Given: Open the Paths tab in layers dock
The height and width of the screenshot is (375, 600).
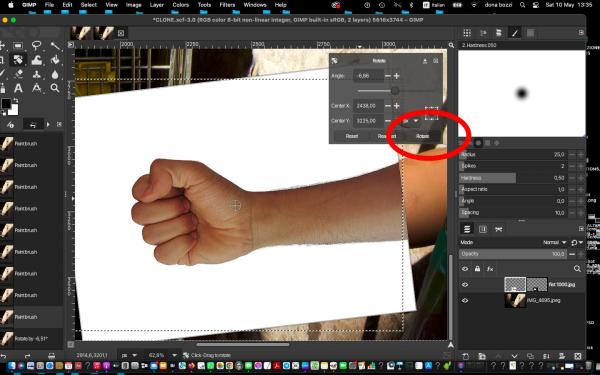Looking at the screenshot, I should [x=499, y=229].
